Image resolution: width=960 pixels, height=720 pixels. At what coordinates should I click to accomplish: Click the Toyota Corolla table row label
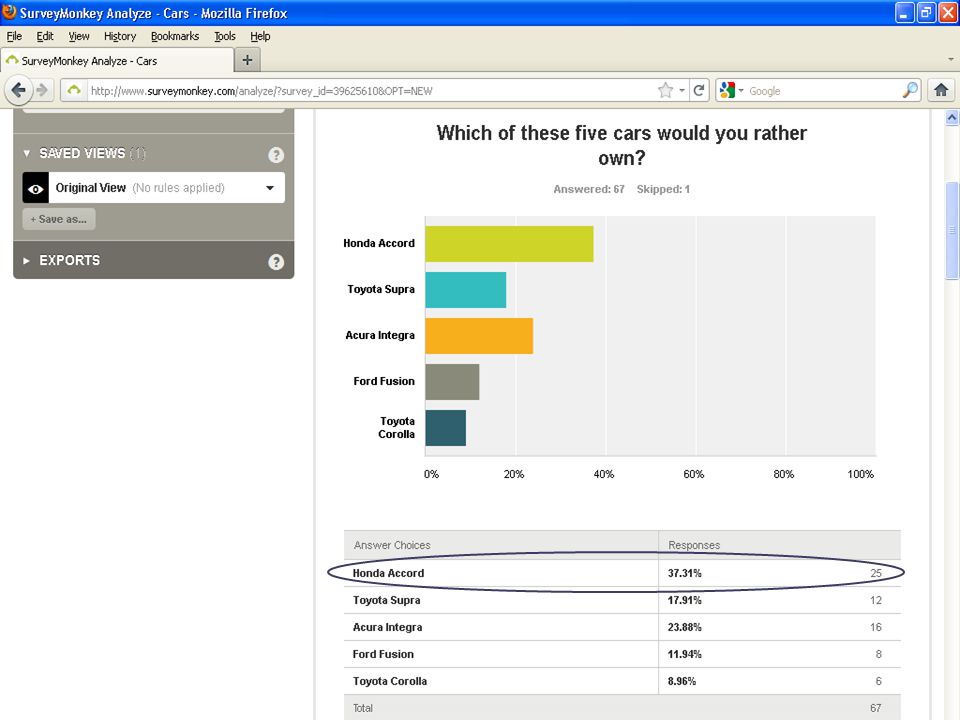point(390,681)
